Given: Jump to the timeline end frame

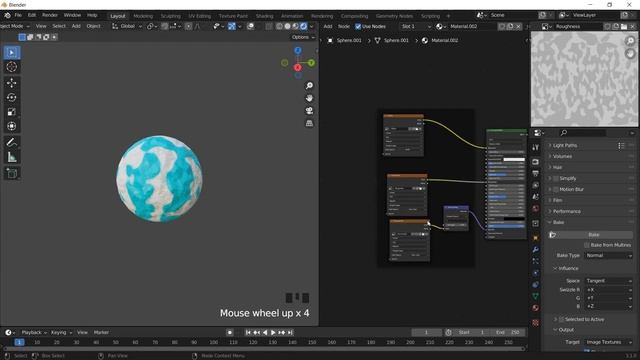Looking at the screenshot, I should [290, 333].
